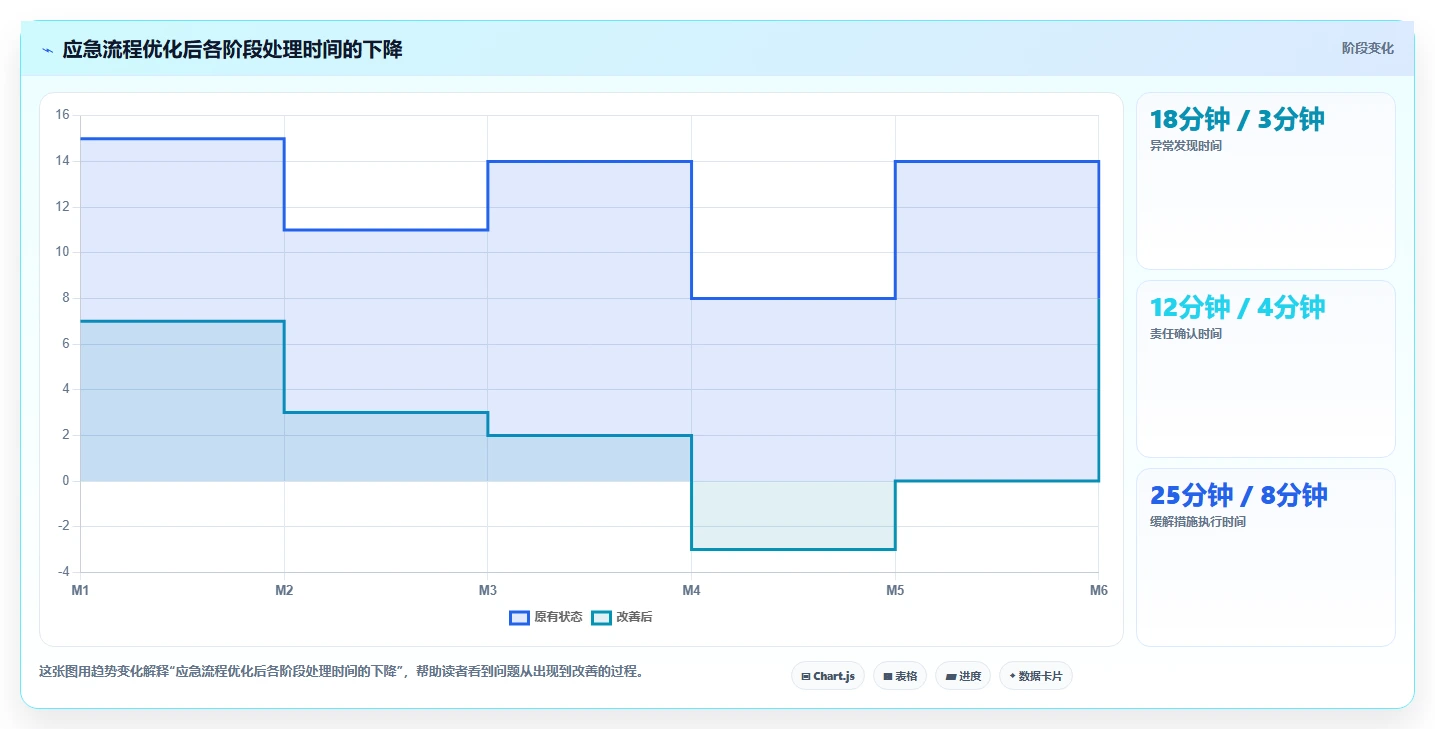The height and width of the screenshot is (729, 1435).
Task: Toggle the 原有状态 legend item
Action: (x=546, y=617)
